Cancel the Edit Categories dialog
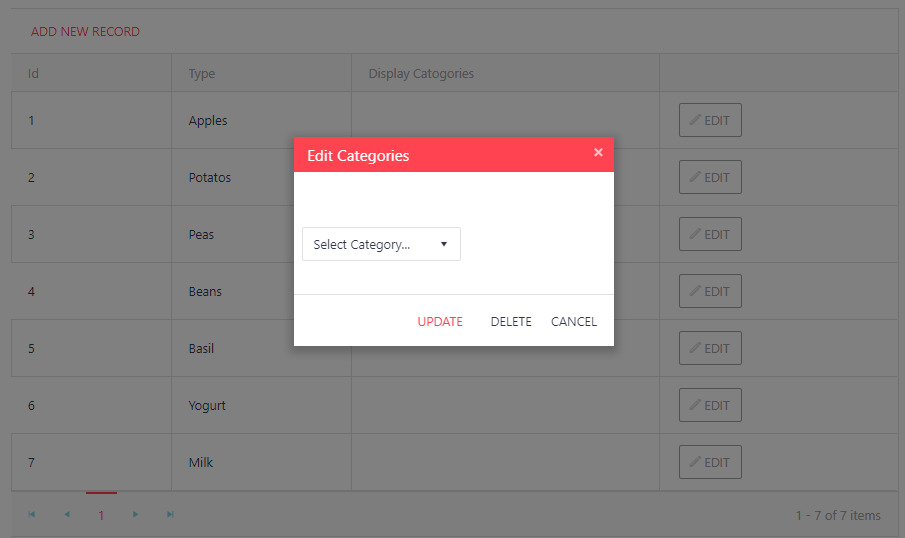Screen dimensions: 905x538 tap(573, 322)
